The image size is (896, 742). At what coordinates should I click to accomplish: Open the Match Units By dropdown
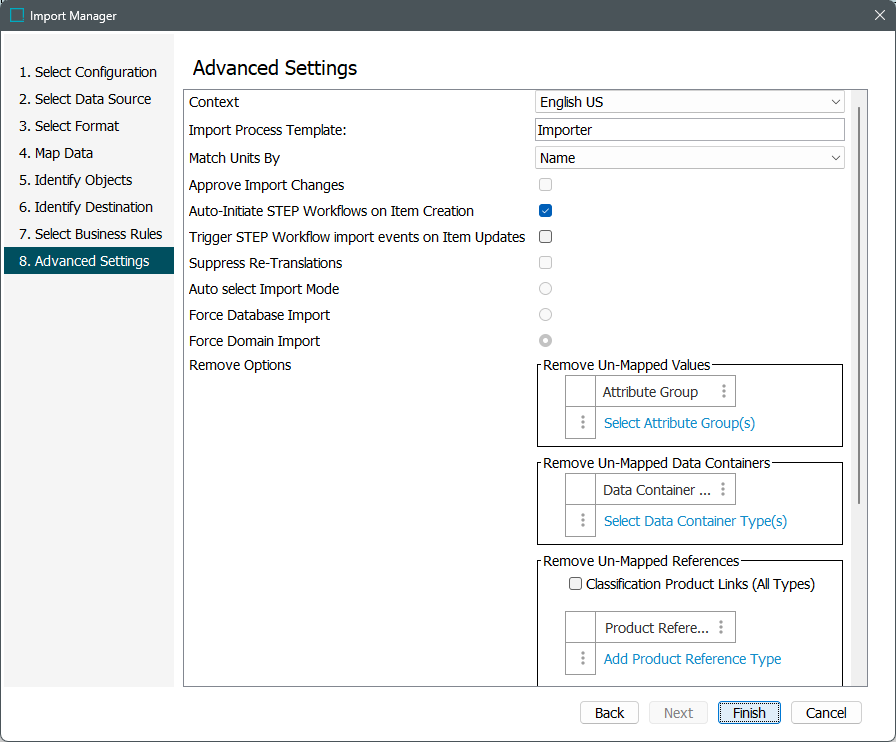coord(690,158)
